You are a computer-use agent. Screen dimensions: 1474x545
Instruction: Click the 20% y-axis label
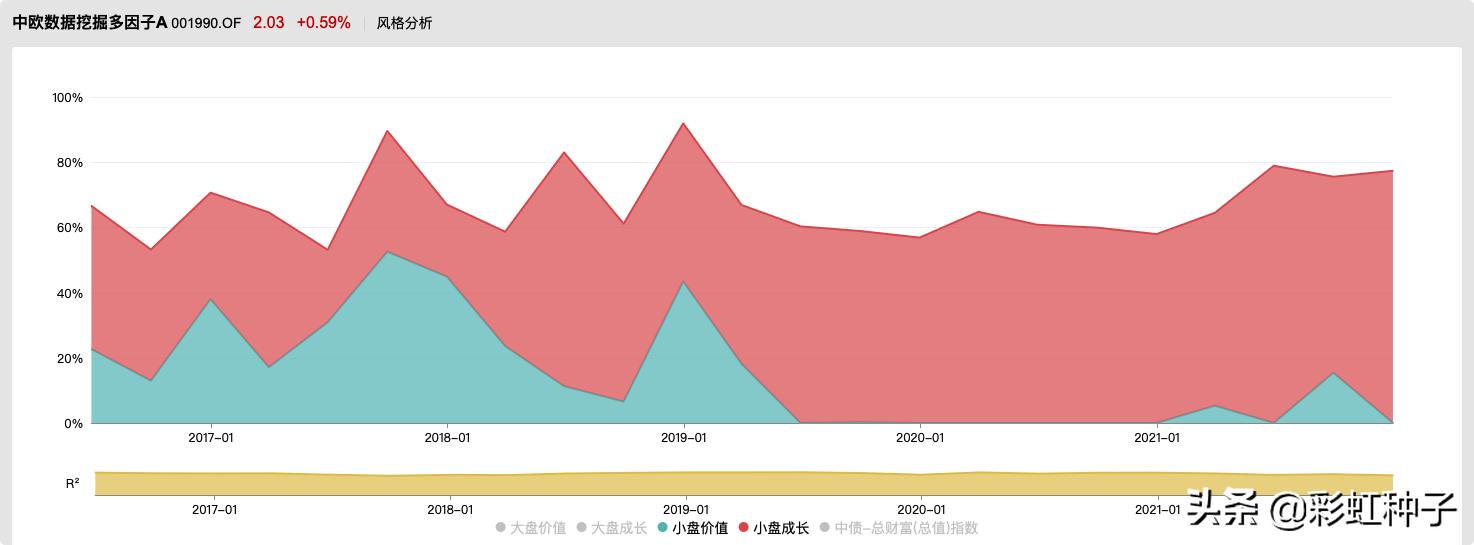coord(70,359)
